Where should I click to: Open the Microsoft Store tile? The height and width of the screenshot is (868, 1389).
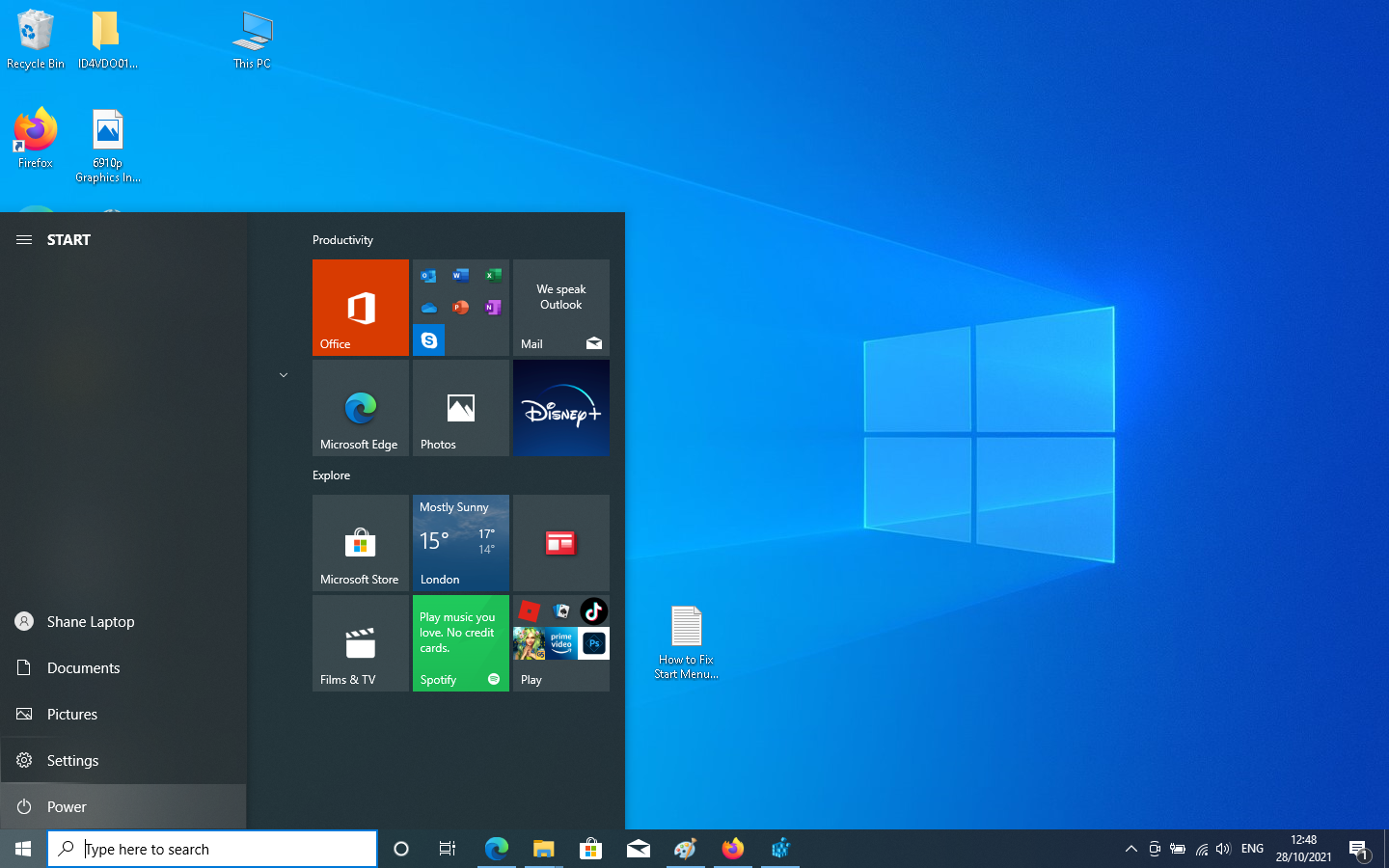[361, 543]
